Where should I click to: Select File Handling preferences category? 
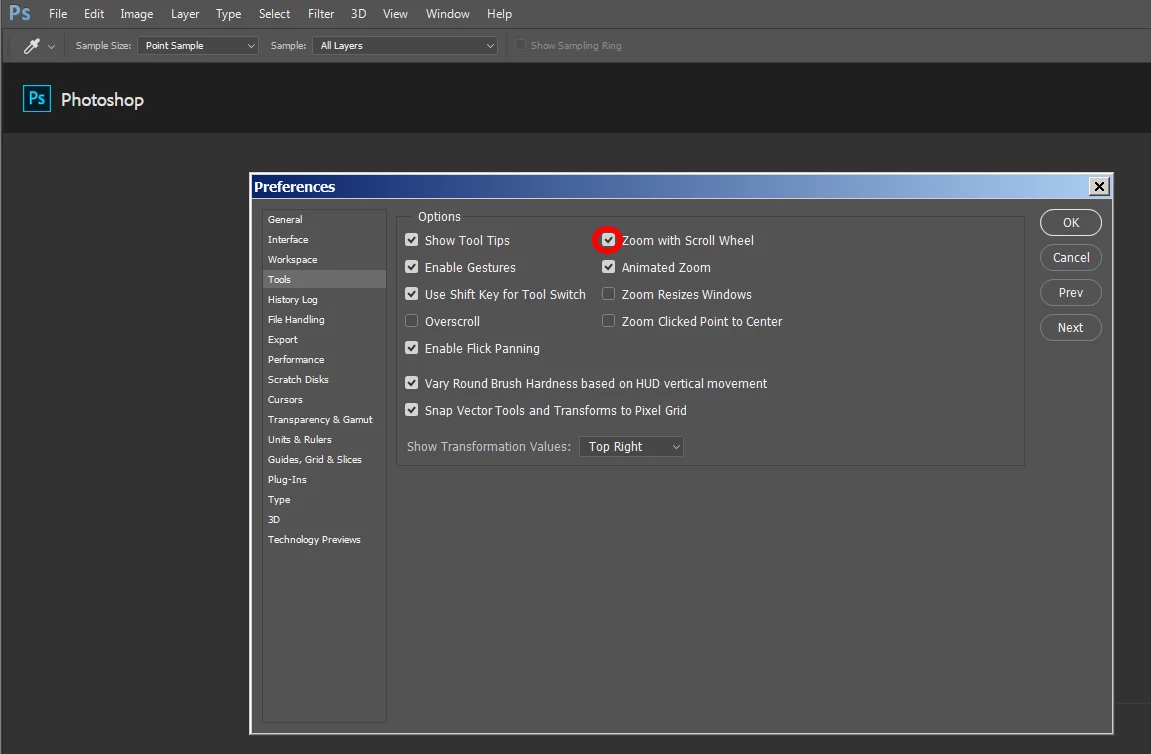tap(324, 319)
